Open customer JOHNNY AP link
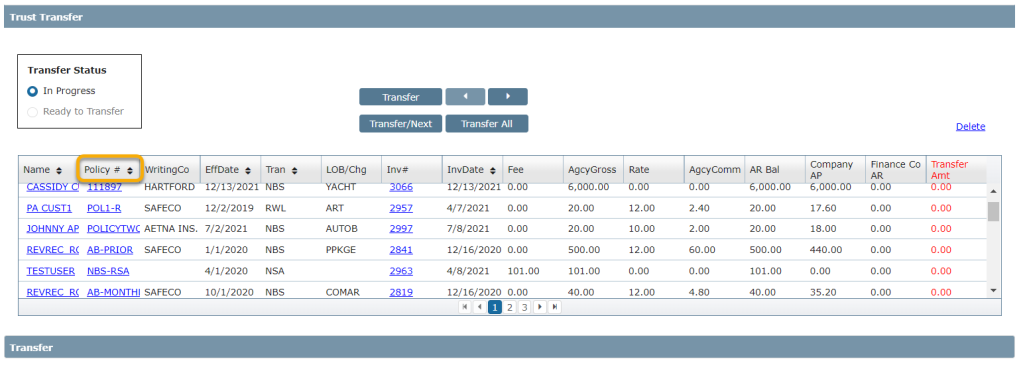1023x365 pixels. click(x=52, y=229)
